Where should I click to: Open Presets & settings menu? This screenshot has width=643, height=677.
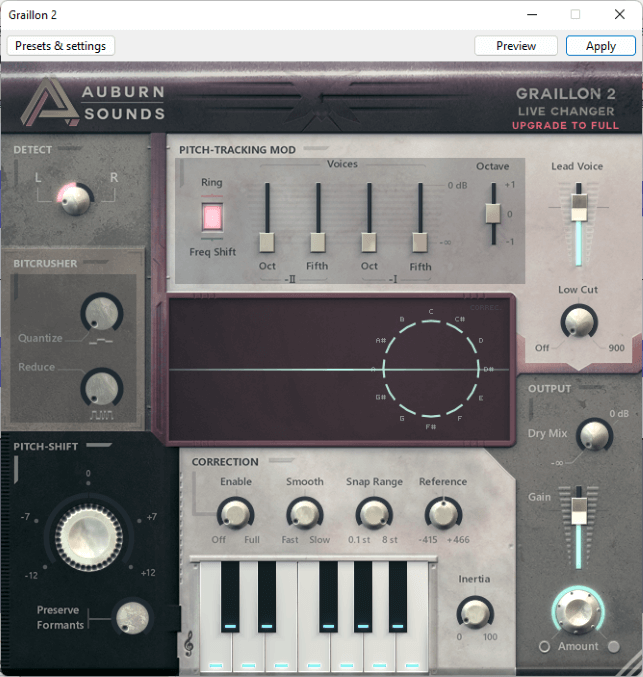click(x=60, y=46)
